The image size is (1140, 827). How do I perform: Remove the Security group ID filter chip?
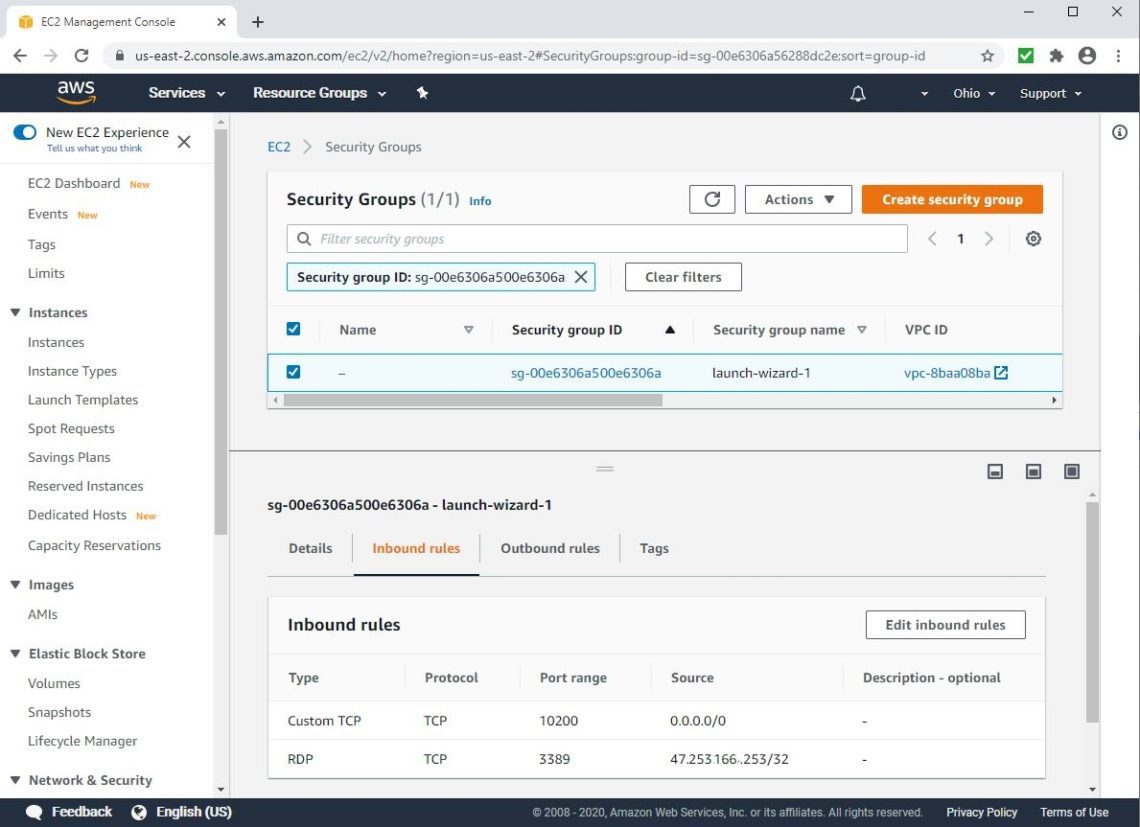point(580,277)
